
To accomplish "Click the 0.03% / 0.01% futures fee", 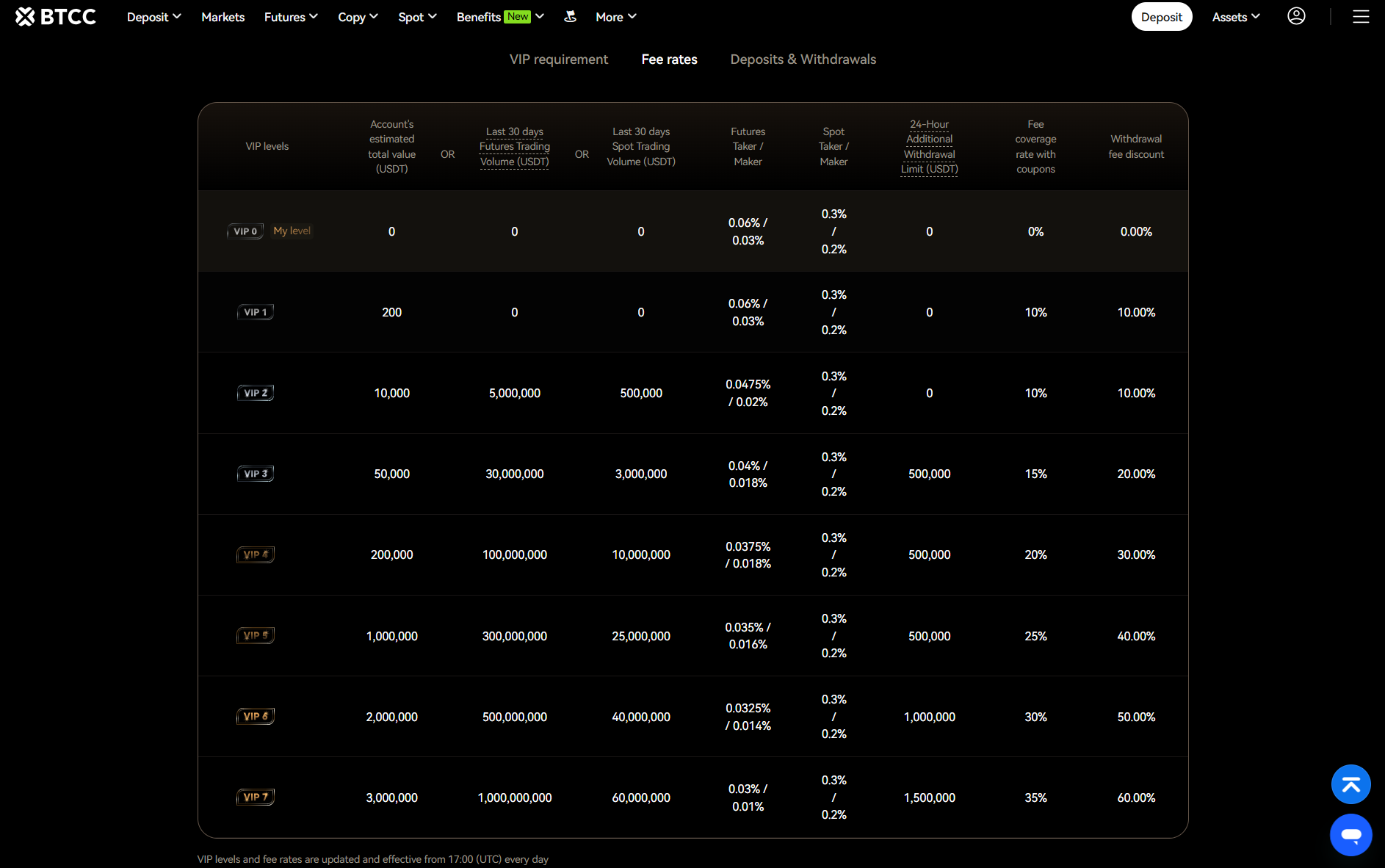I will coord(748,798).
